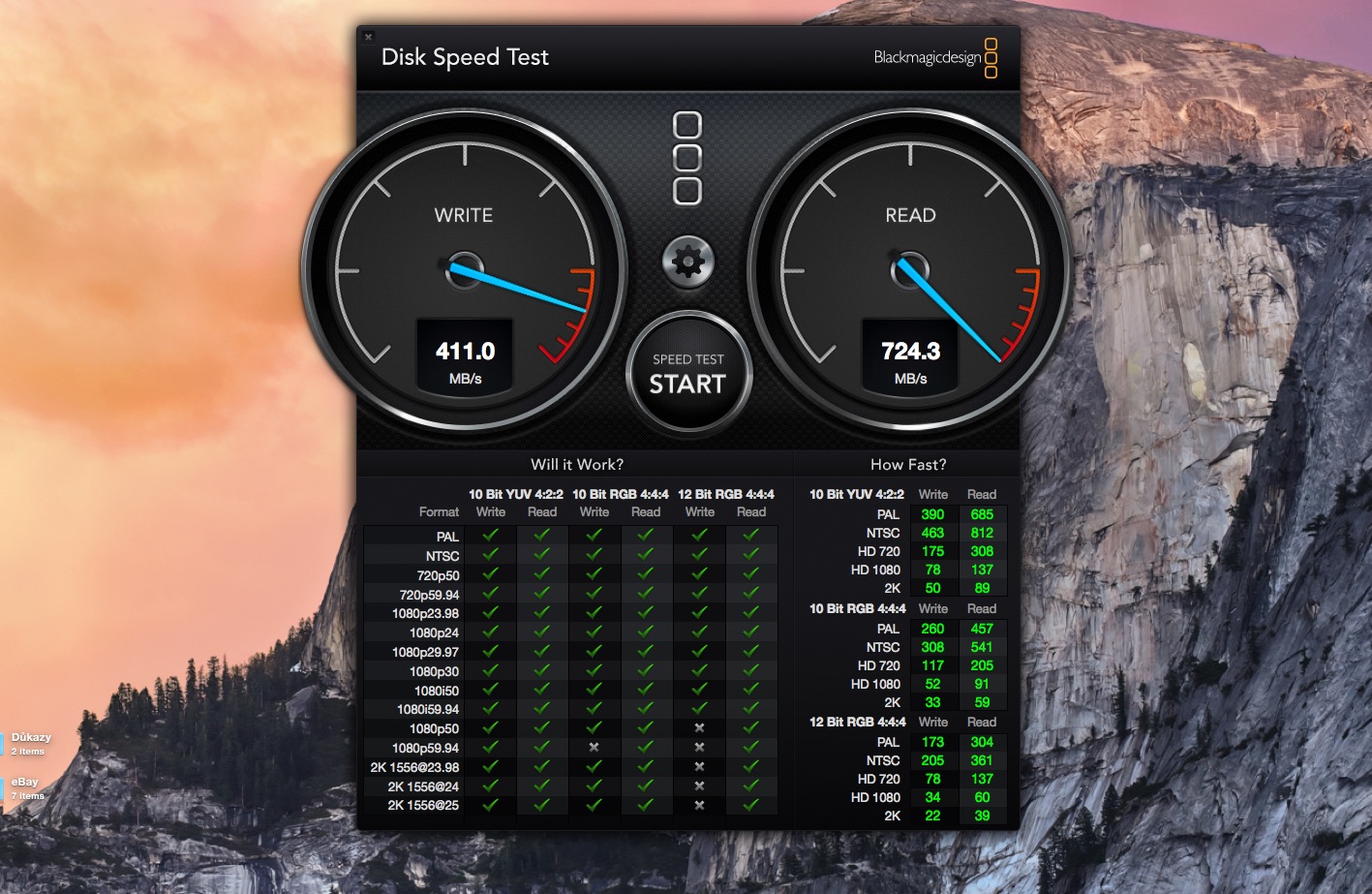1372x894 pixels.
Task: Click the 12 Bit RGB 2K write value 22
Action: click(932, 816)
